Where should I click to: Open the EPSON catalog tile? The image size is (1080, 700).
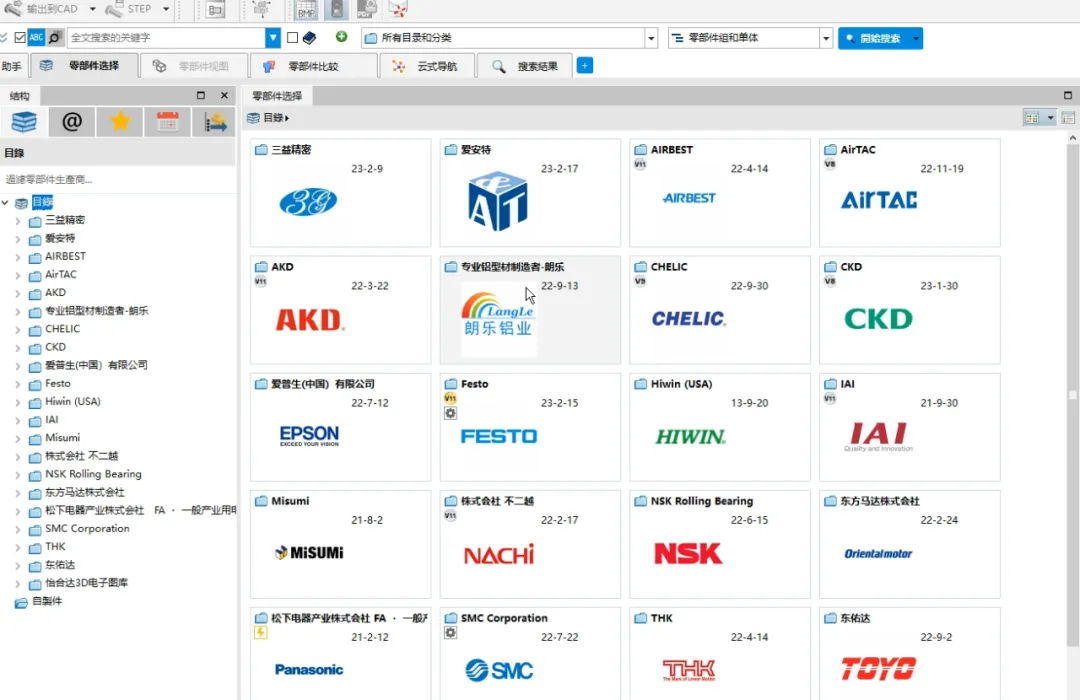[x=340, y=427]
